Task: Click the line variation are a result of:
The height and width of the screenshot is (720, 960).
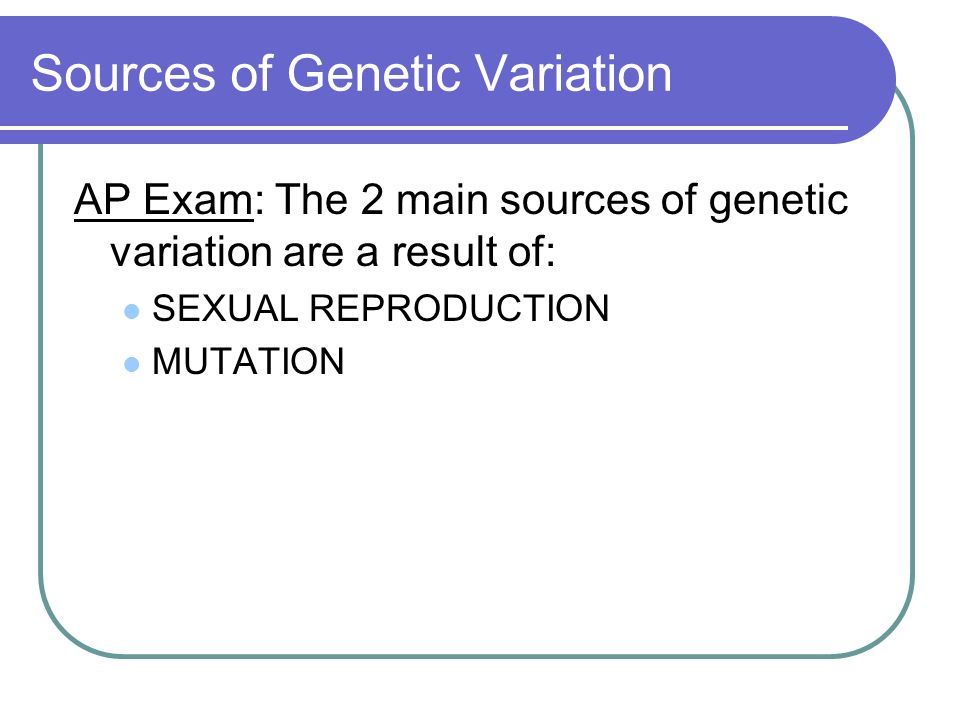Action: coord(332,252)
